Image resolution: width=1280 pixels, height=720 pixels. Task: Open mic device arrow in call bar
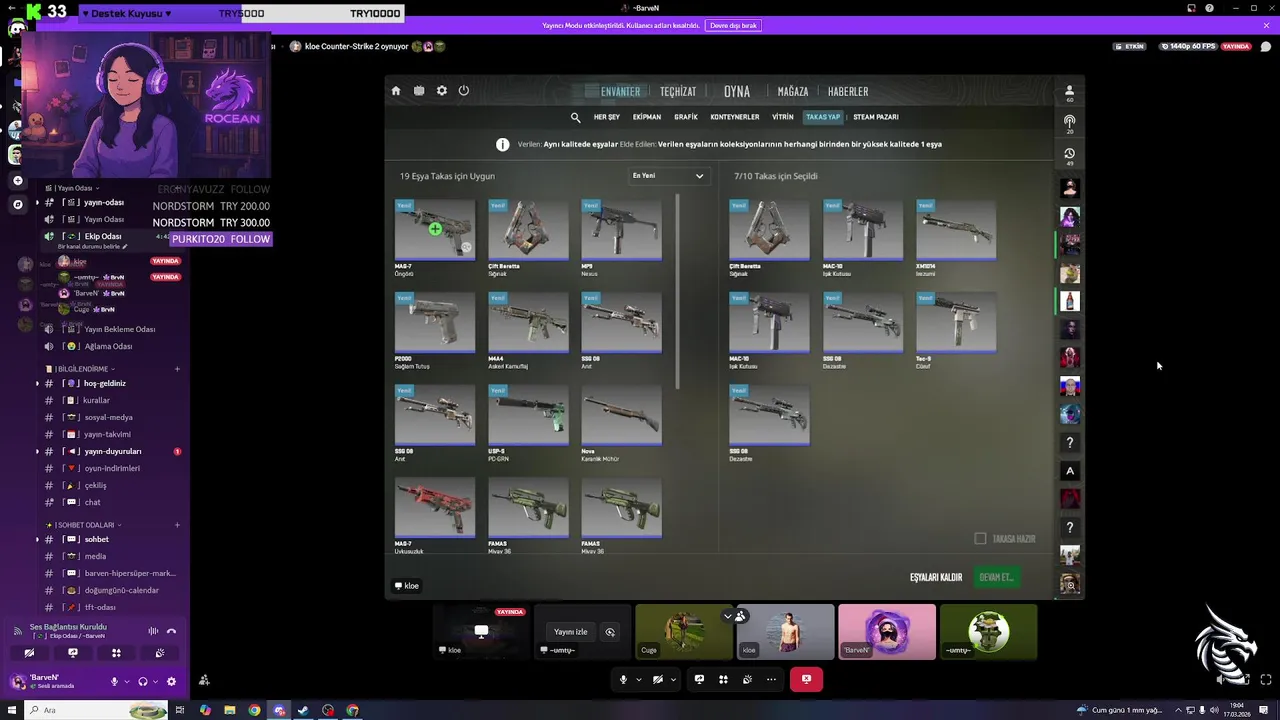coord(639,680)
